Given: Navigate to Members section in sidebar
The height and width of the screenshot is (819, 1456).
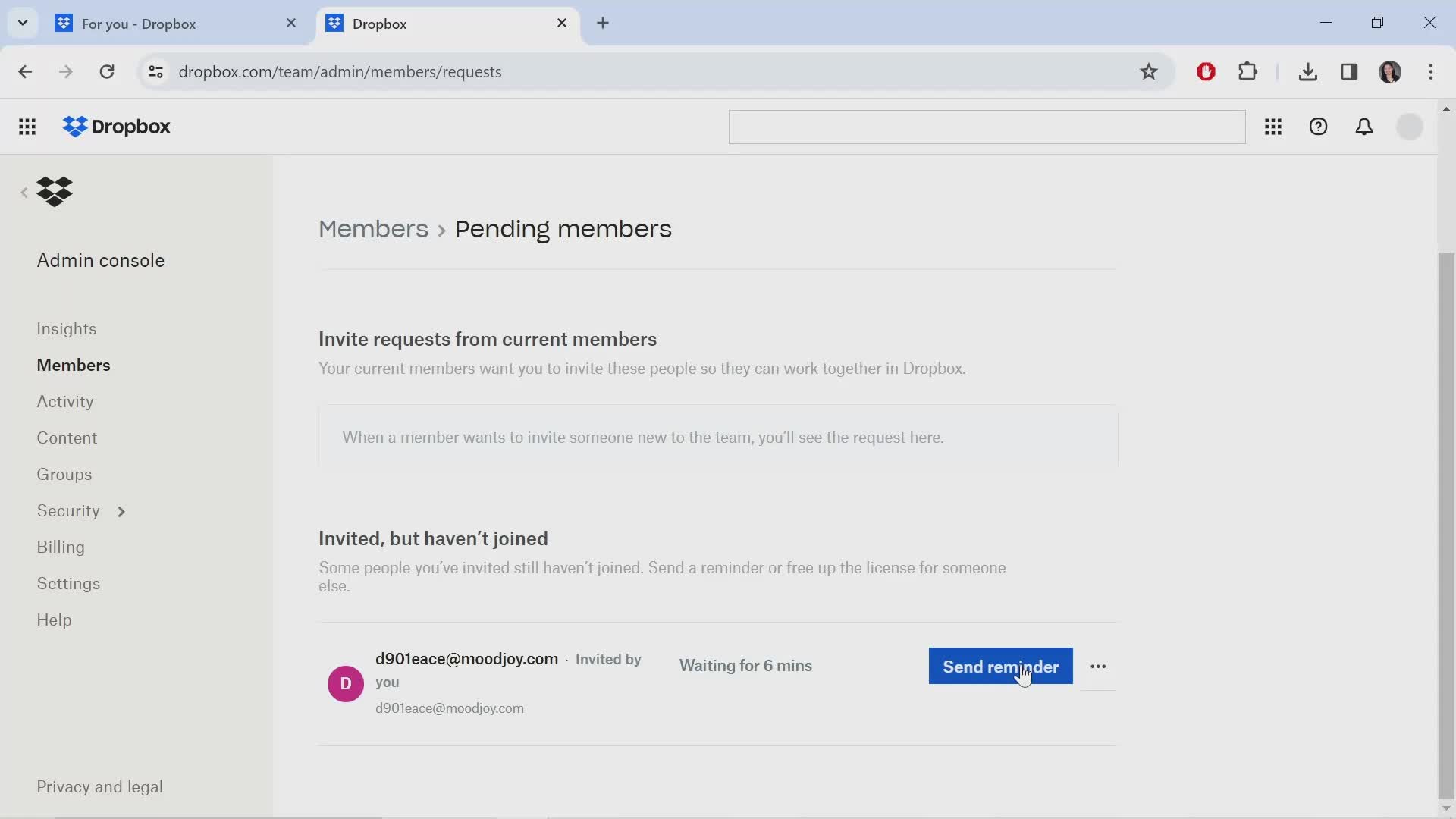Looking at the screenshot, I should click(x=73, y=365).
